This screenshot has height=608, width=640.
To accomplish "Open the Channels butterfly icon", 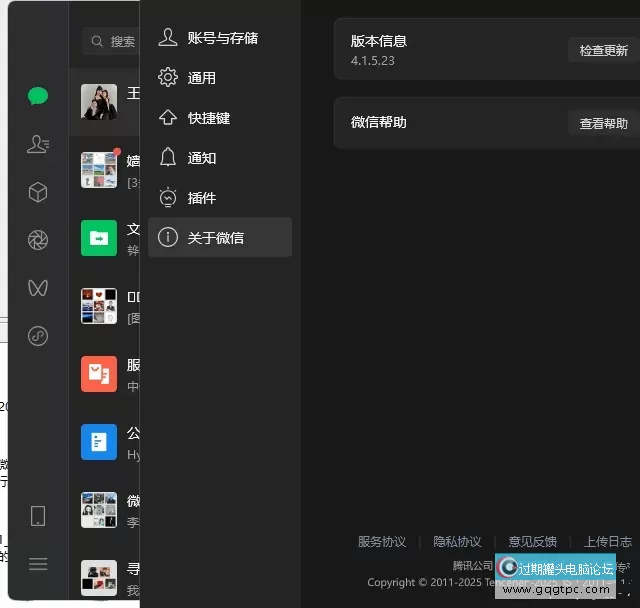I will (x=38, y=288).
